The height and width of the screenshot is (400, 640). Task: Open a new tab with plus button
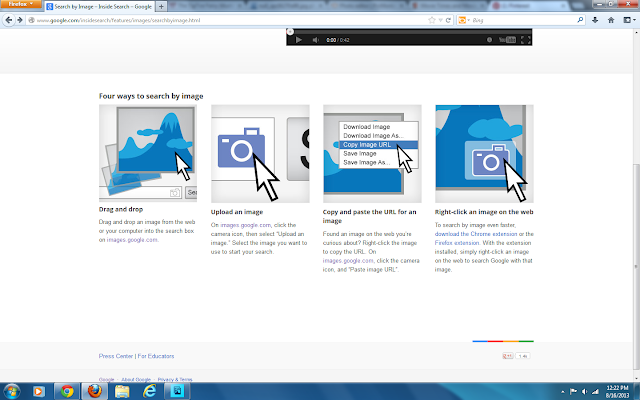(161, 7)
